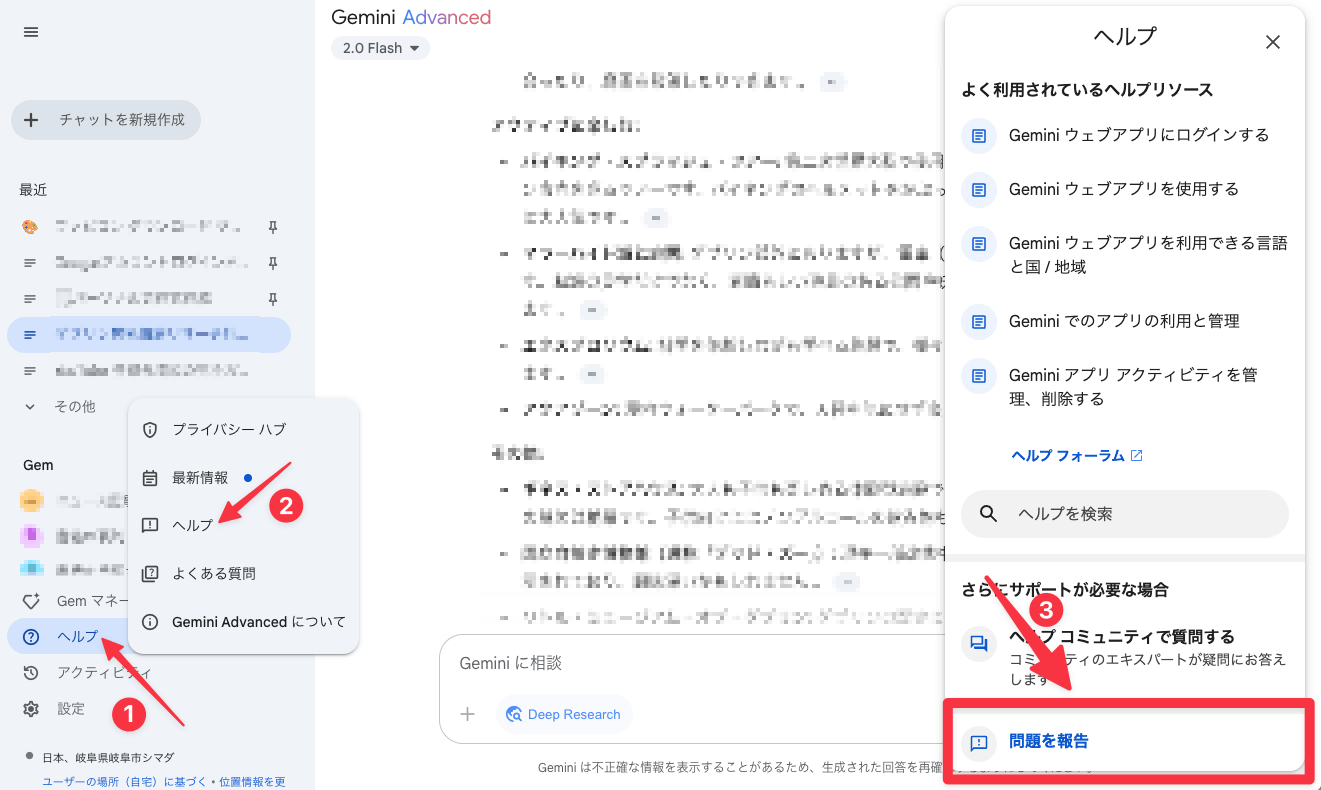Click the 問題を報告 feedback icon
The height and width of the screenshot is (790, 1321).
pyautogui.click(x=979, y=742)
